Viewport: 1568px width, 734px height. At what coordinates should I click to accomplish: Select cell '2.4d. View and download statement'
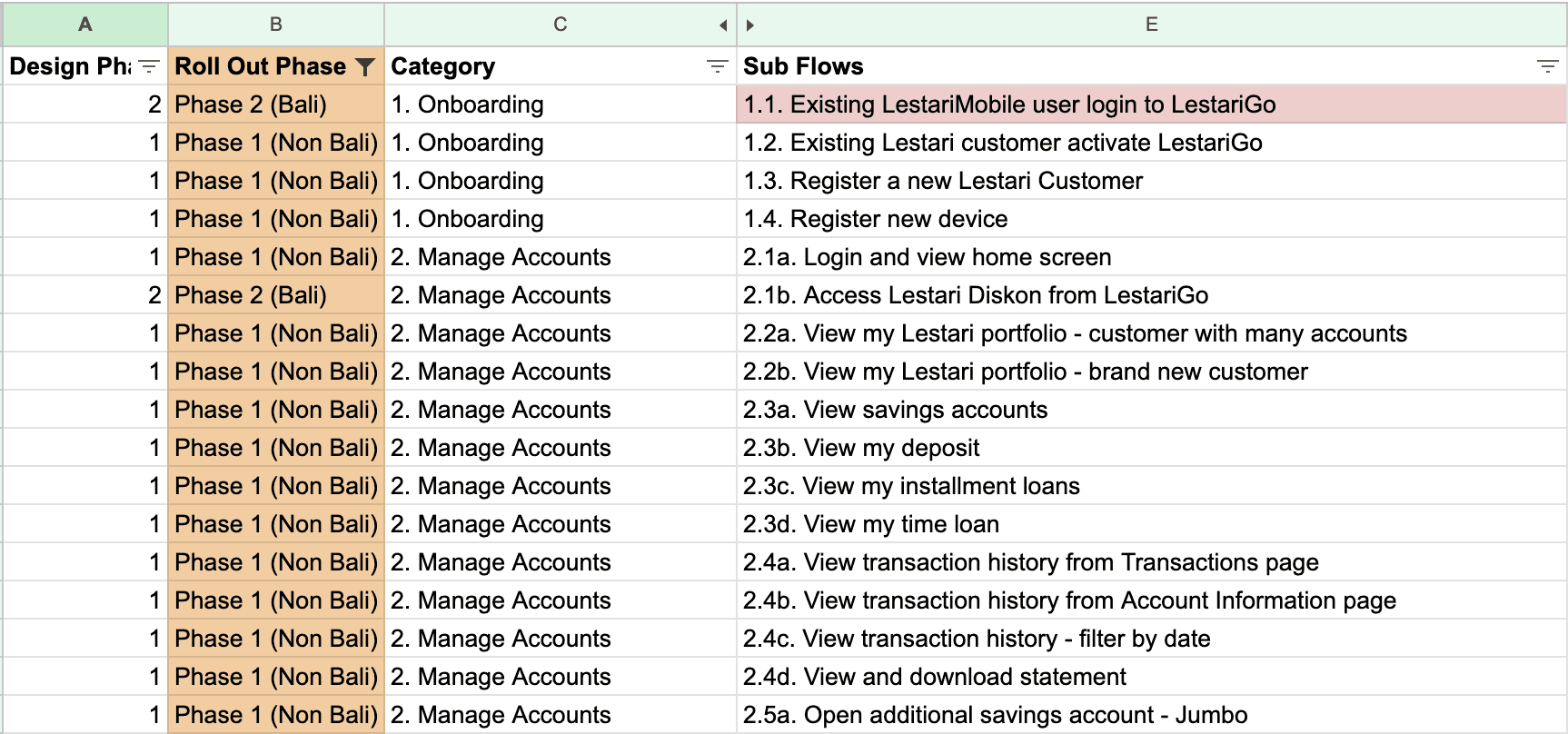pos(1152,677)
